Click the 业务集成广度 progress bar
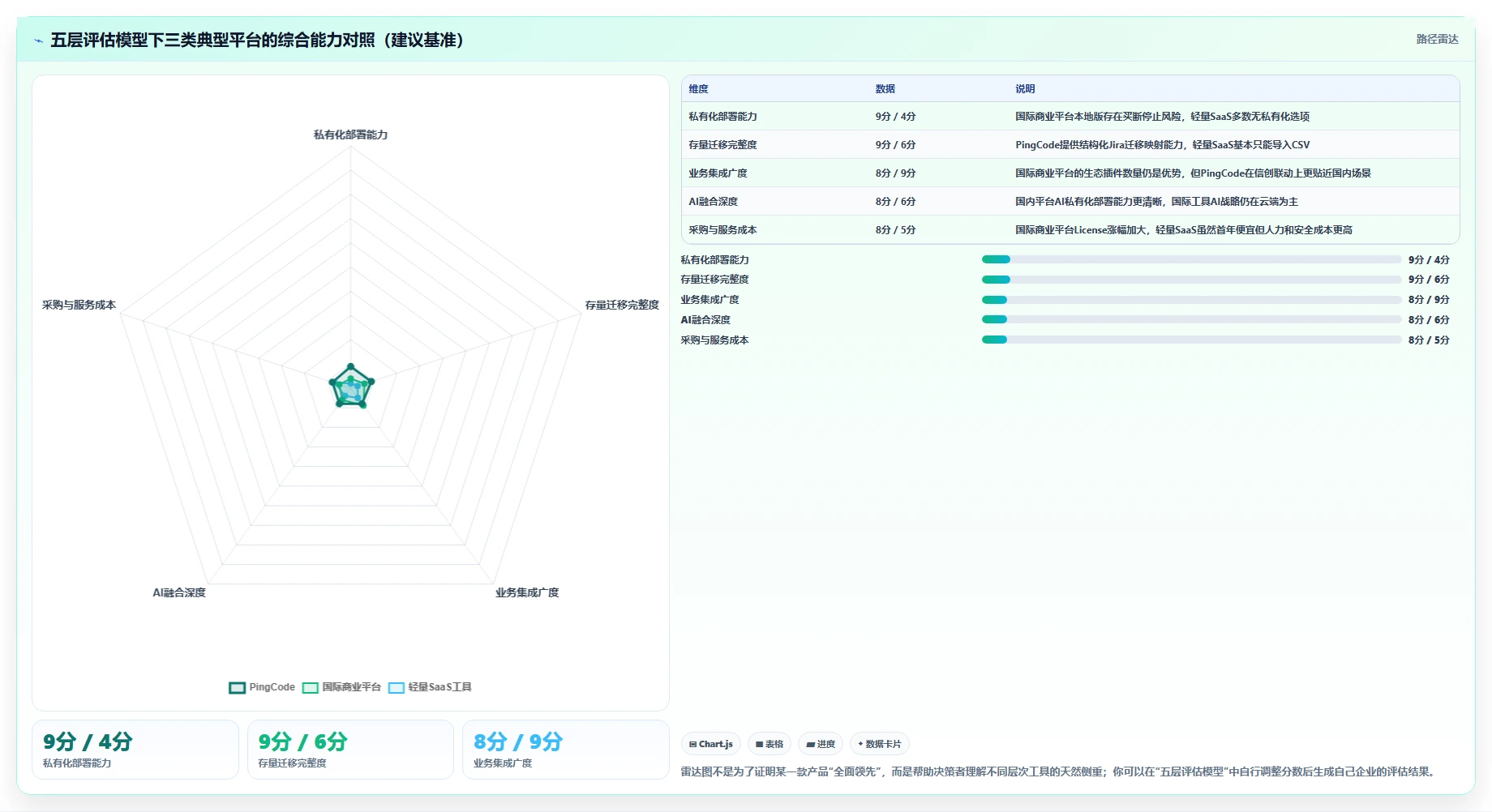 [1191, 300]
